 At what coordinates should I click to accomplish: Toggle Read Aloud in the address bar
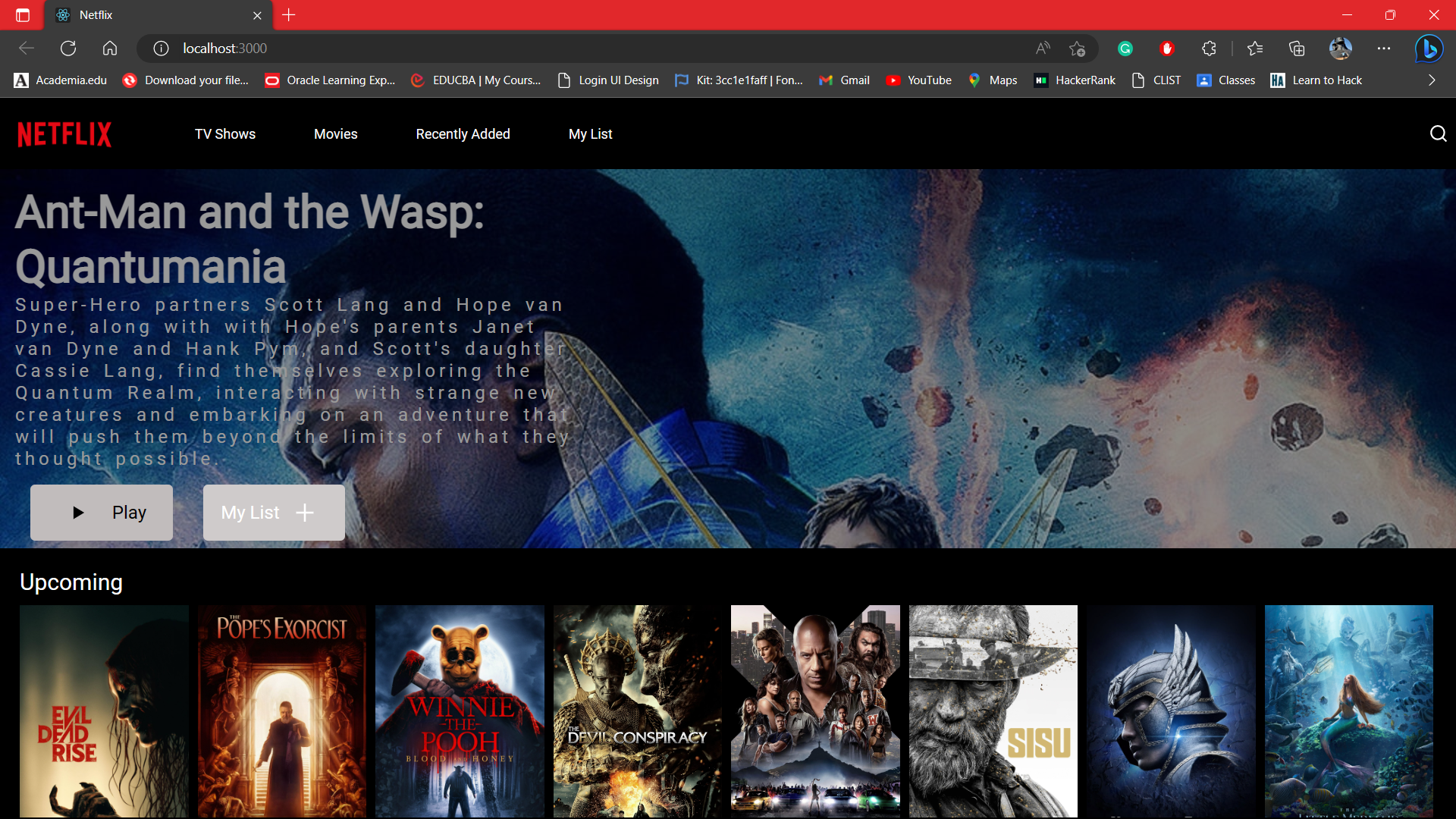(1042, 48)
